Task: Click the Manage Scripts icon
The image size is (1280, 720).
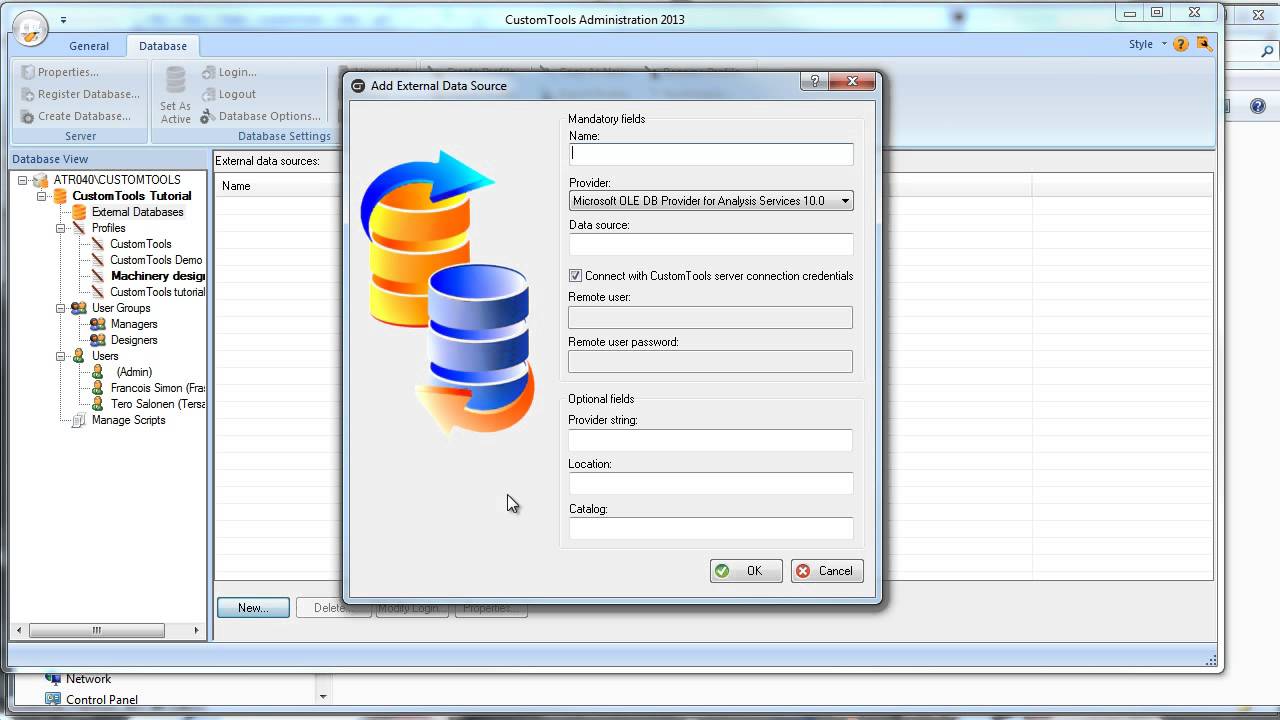Action: coord(79,420)
